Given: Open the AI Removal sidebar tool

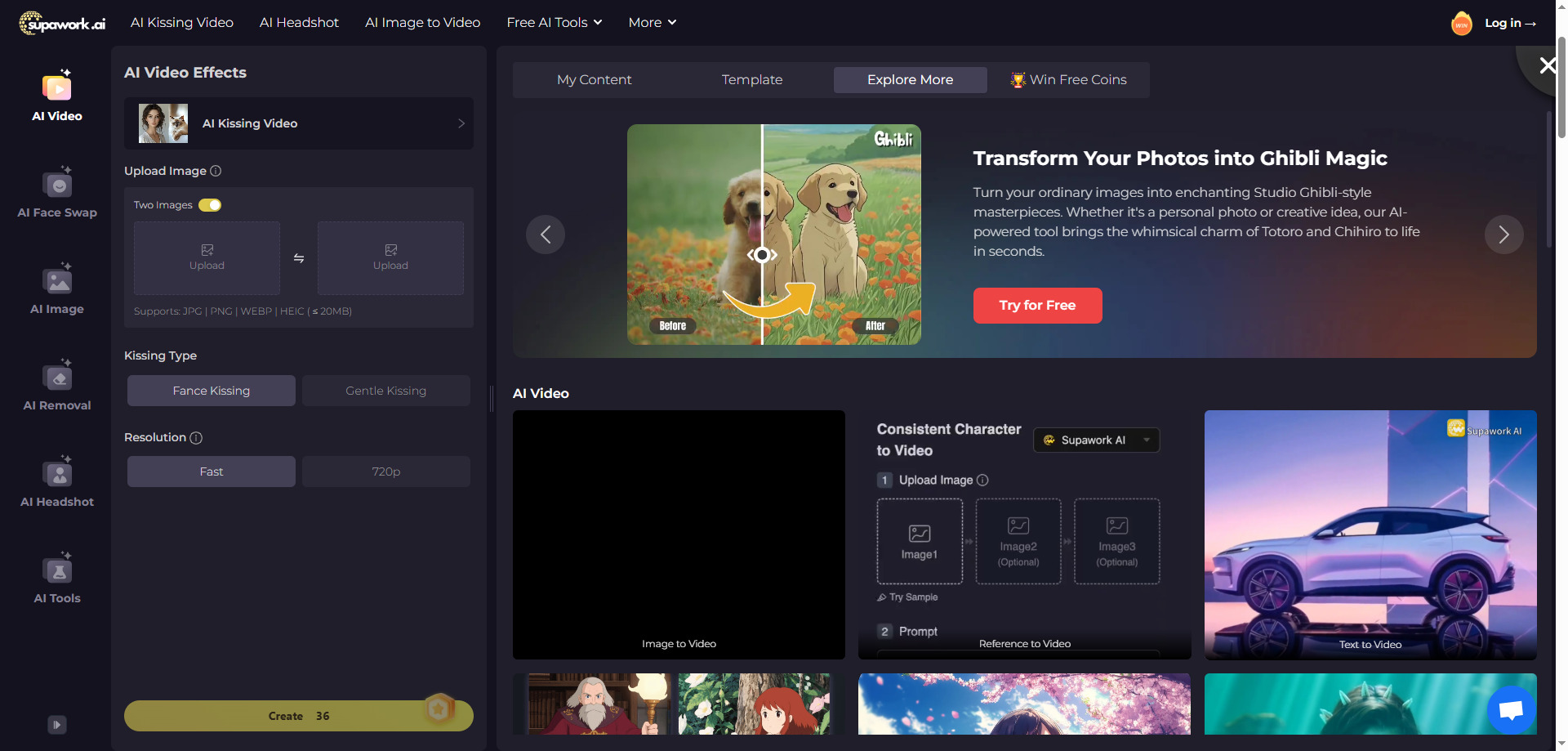Looking at the screenshot, I should [57, 386].
